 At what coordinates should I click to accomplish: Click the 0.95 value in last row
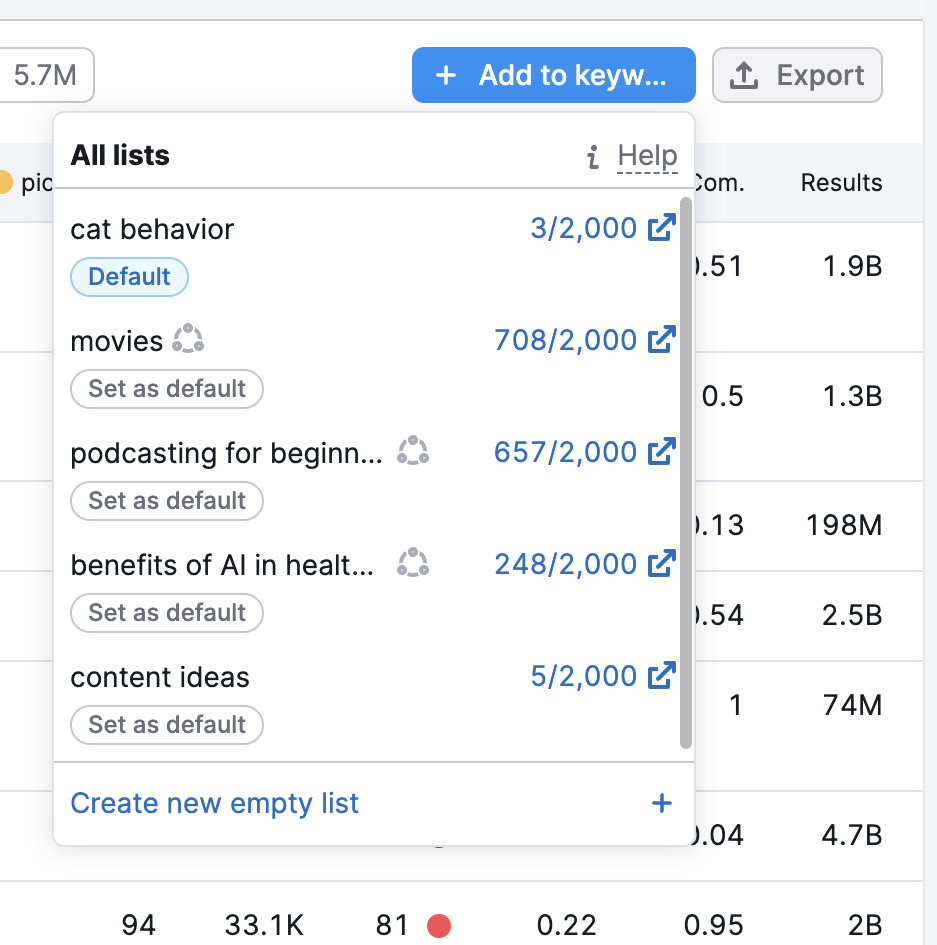[x=713, y=926]
